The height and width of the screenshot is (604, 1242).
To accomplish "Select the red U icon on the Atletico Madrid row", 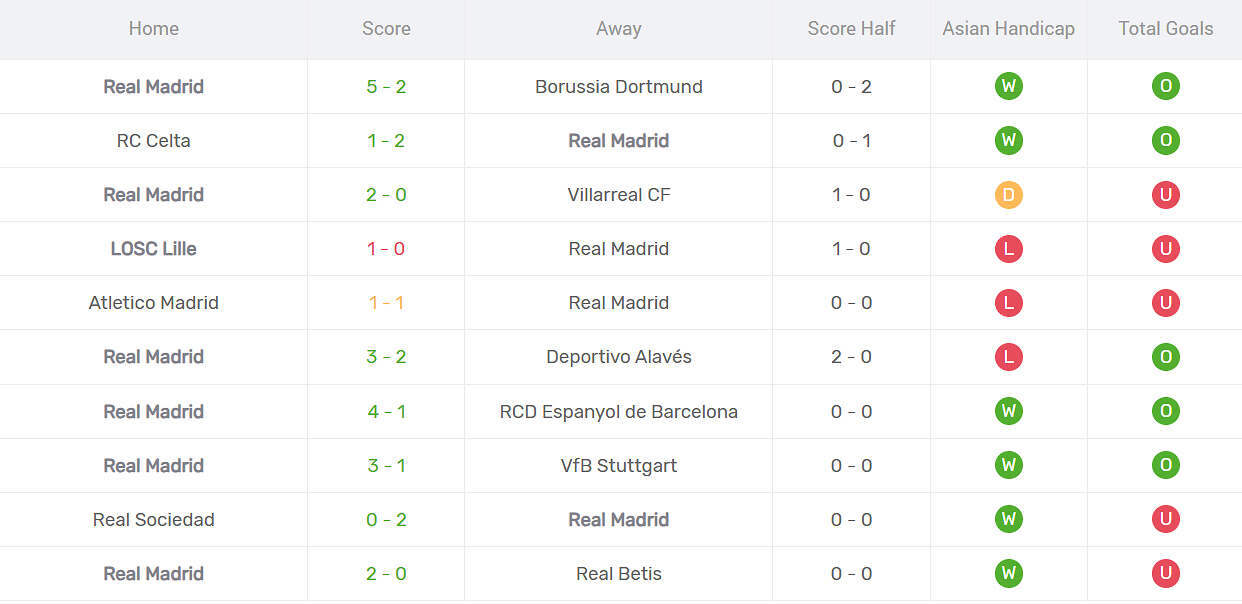I will pos(1166,303).
